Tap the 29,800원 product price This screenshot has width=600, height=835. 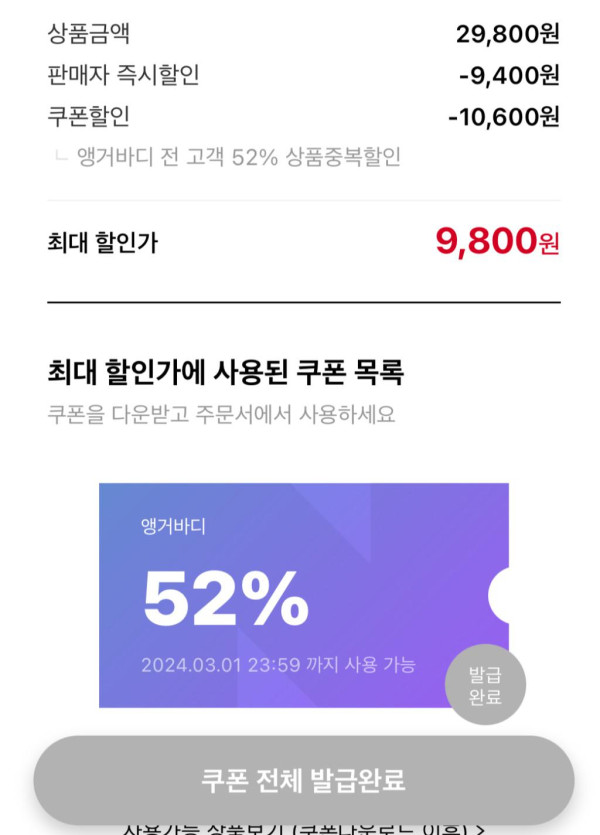[x=507, y=33]
